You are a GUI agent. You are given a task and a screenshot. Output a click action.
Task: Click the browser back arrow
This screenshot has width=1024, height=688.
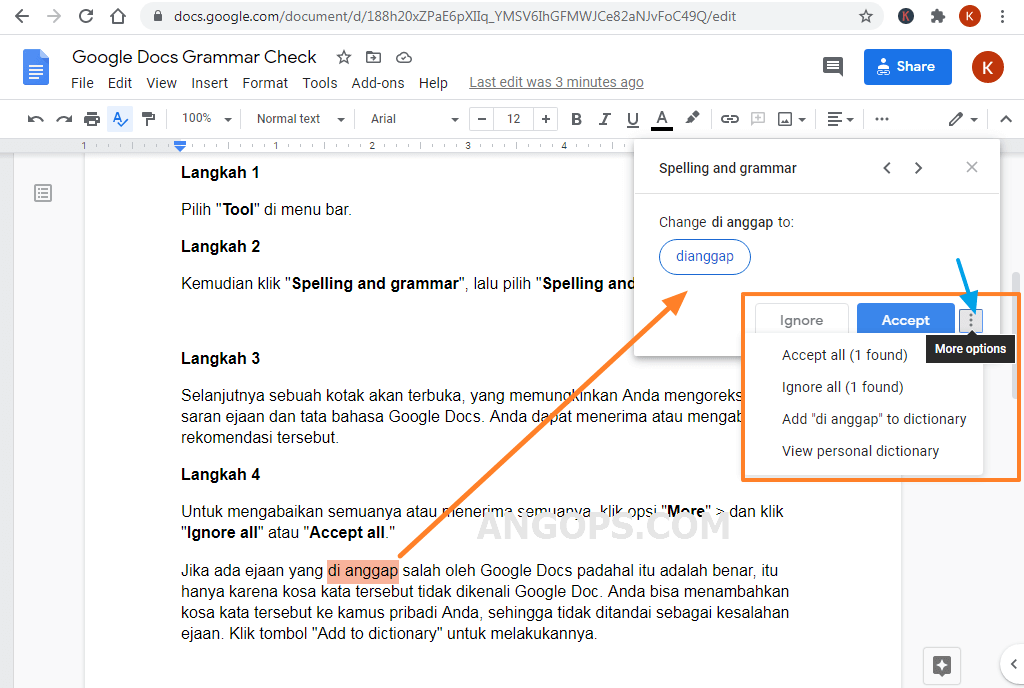tap(22, 16)
